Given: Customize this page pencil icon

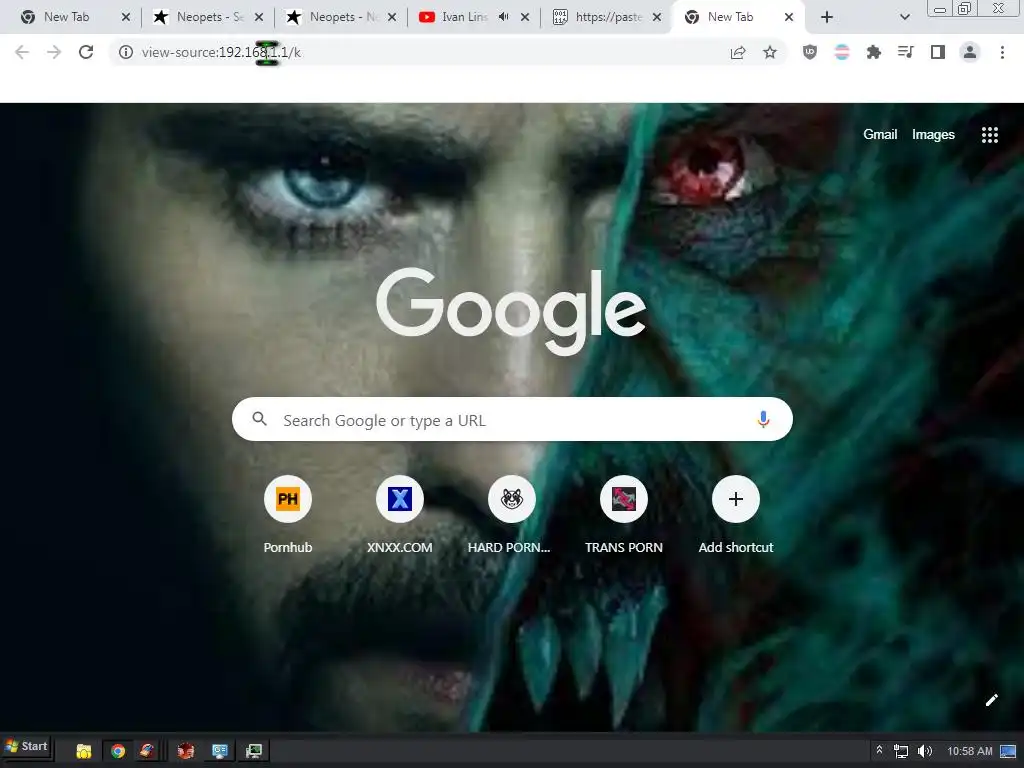Looking at the screenshot, I should (x=991, y=700).
